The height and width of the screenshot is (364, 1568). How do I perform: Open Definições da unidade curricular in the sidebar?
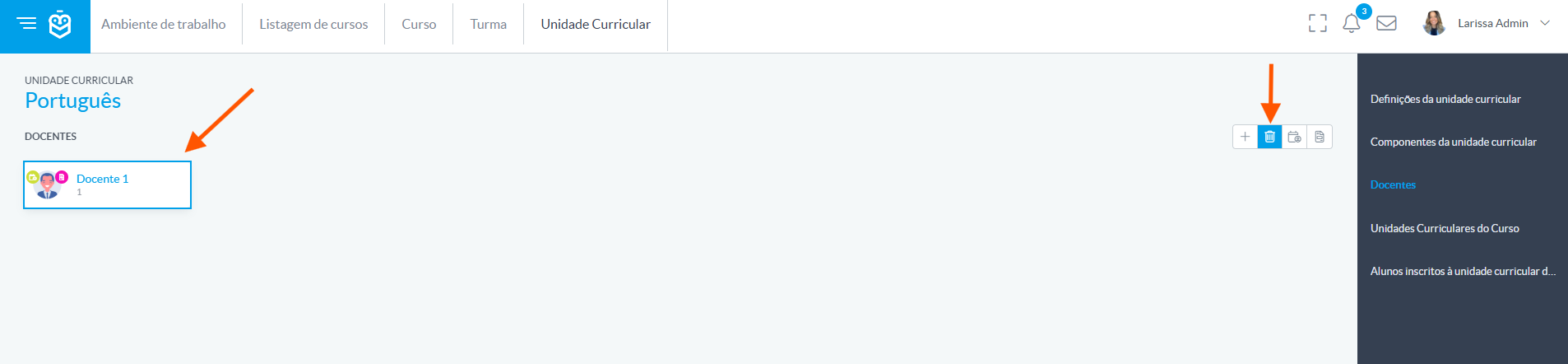[1445, 99]
